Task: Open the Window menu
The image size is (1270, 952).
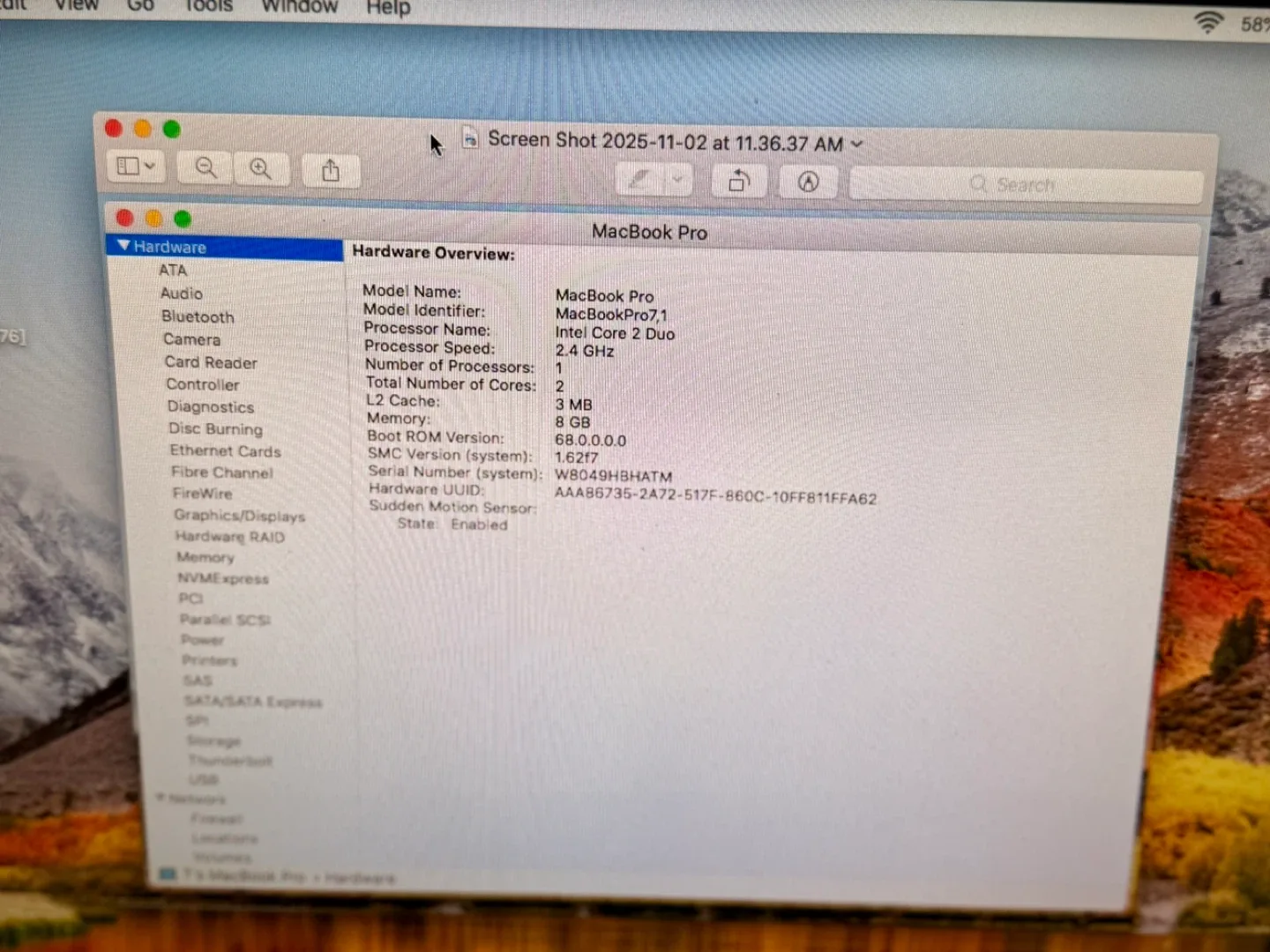Action: [299, 7]
